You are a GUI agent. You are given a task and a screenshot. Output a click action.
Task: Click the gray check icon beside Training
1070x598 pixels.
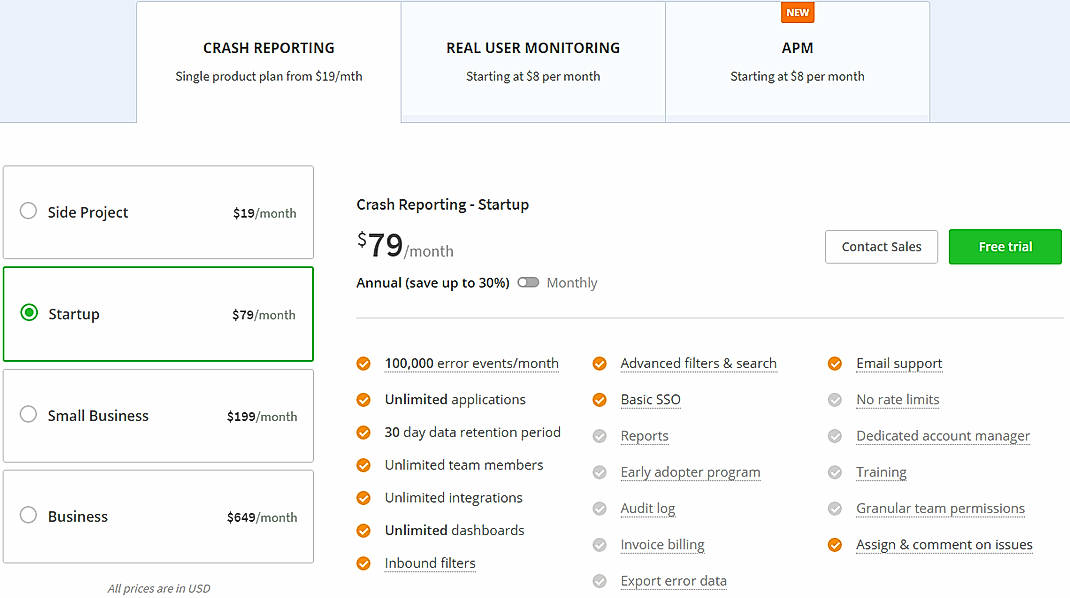tap(835, 472)
